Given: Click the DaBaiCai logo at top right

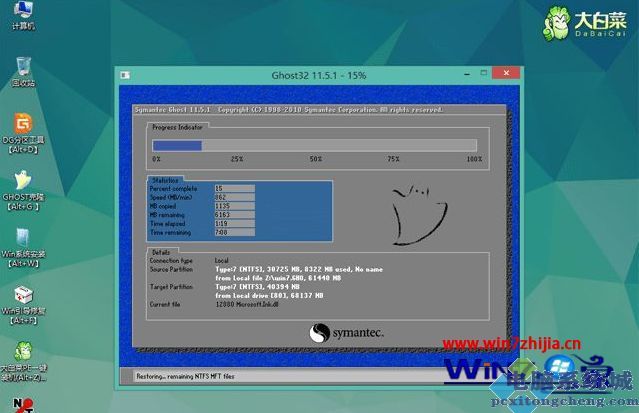Looking at the screenshot, I should point(585,22).
